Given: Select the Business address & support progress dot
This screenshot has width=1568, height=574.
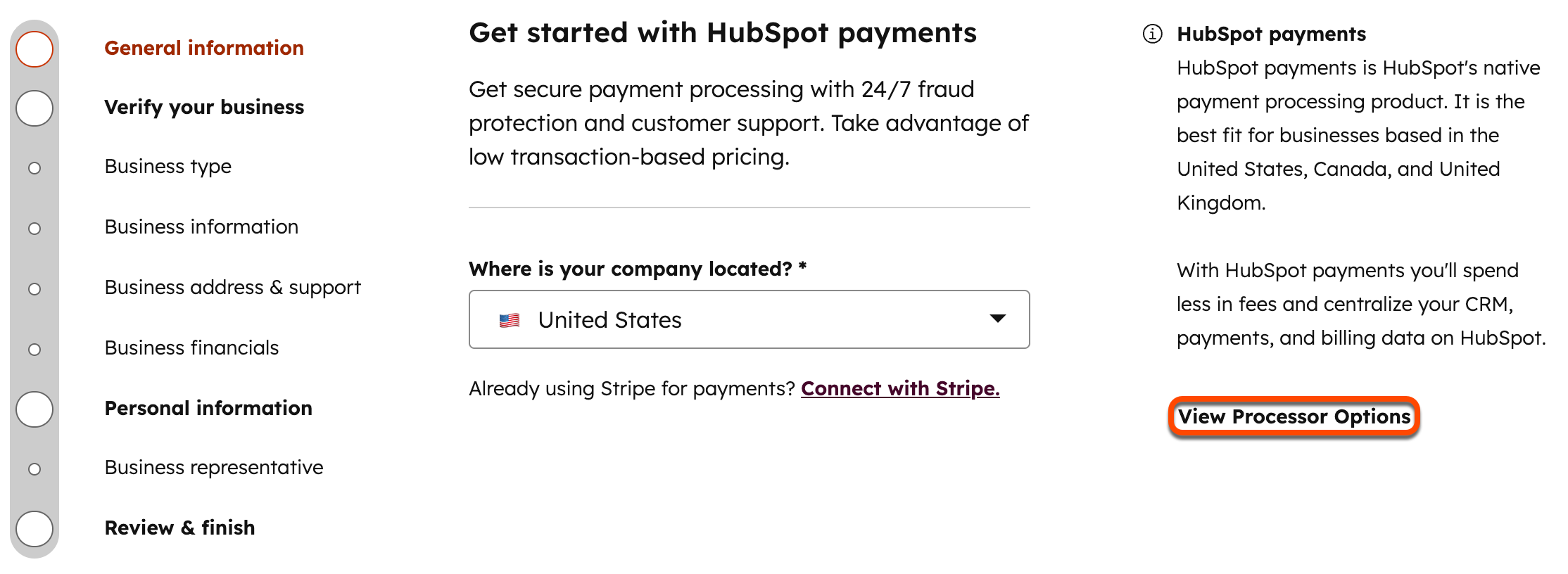Looking at the screenshot, I should (34, 288).
